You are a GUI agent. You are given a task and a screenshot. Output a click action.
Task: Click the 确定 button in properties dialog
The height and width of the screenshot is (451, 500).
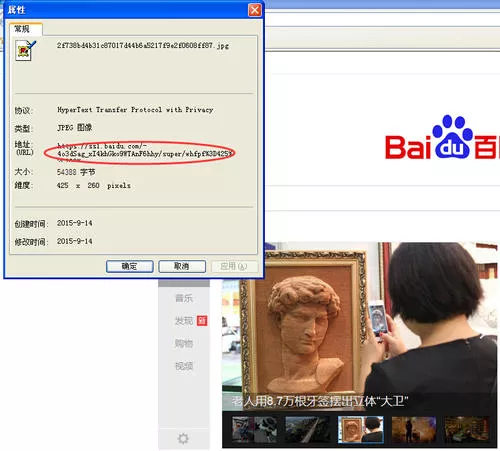tap(130, 266)
